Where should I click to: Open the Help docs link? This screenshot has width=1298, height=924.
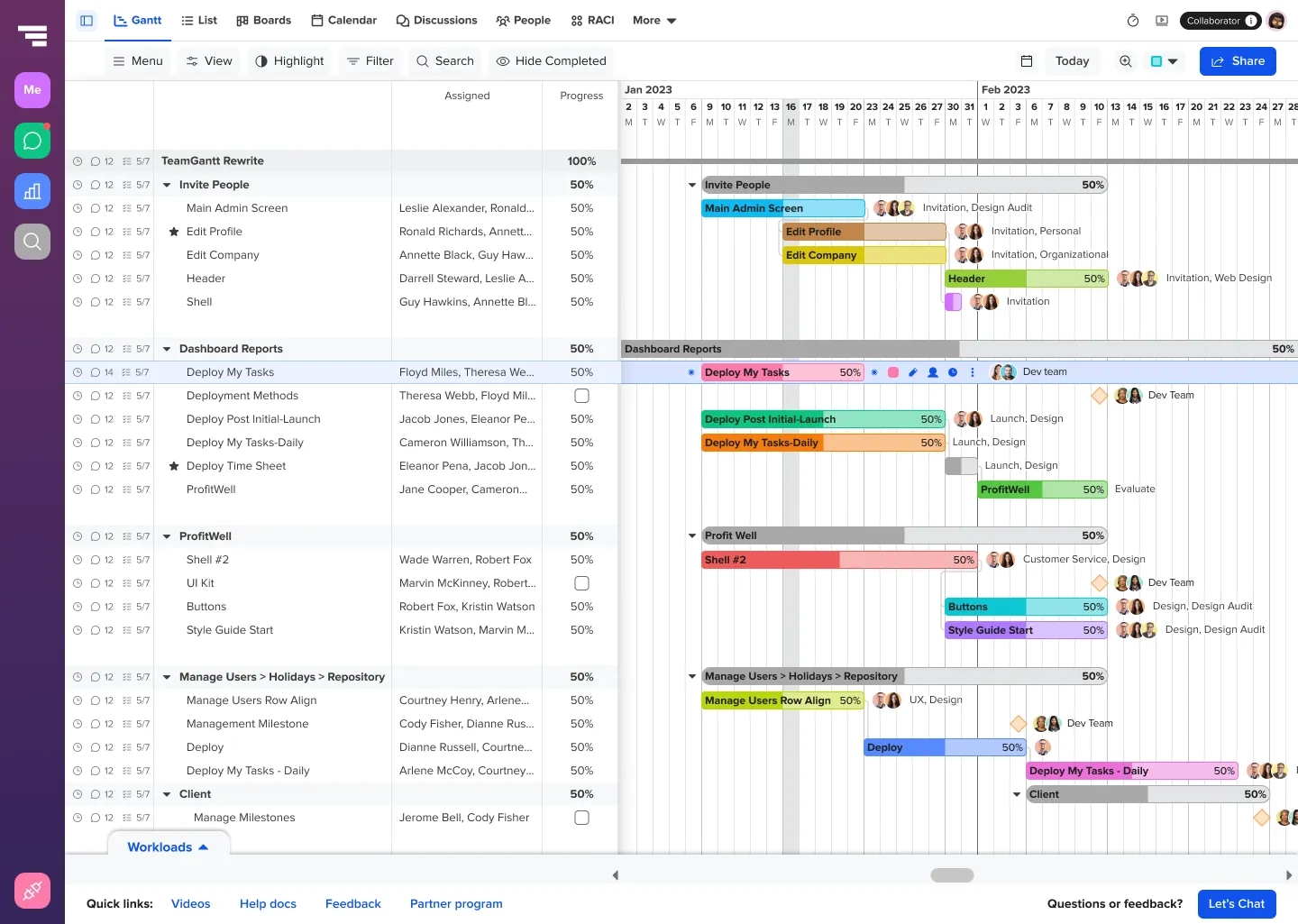(x=268, y=903)
